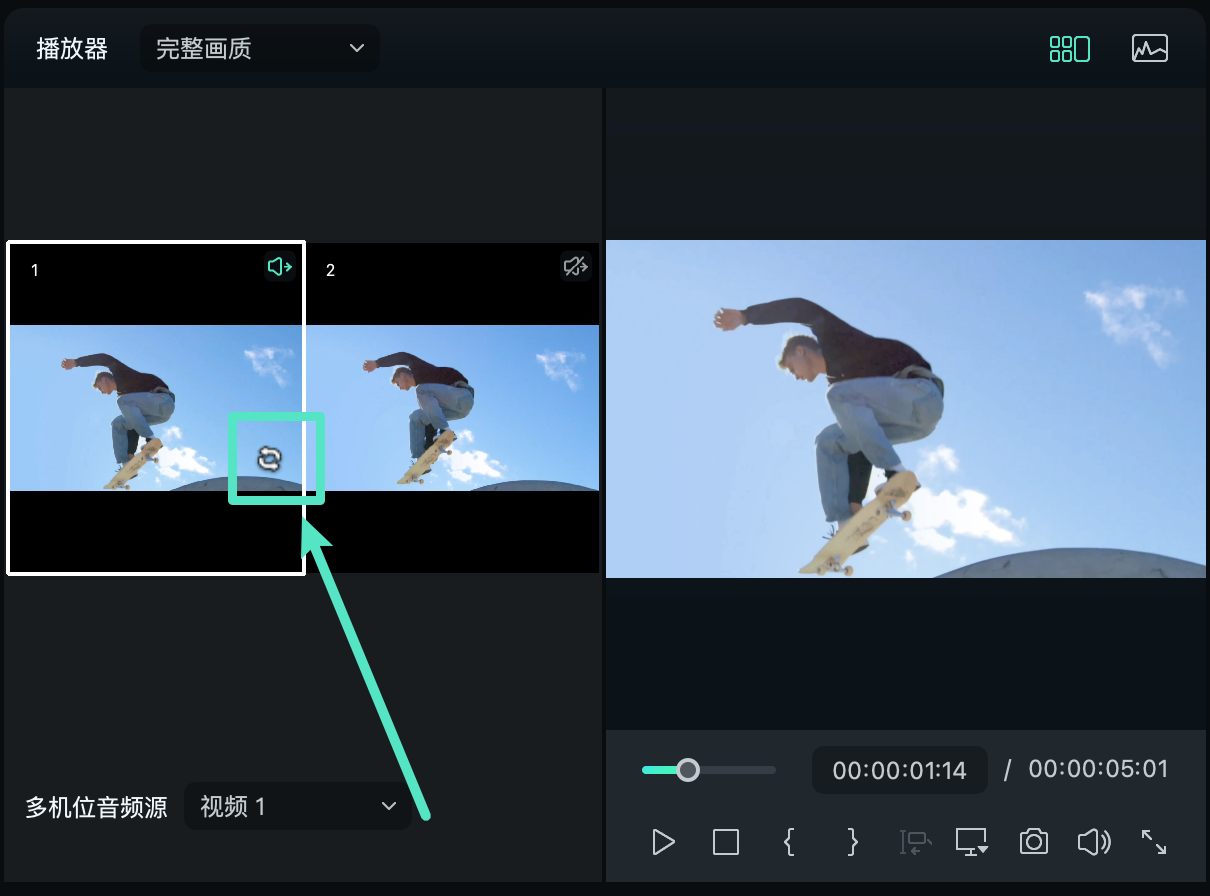Select the multicam grid view icon
This screenshot has width=1210, height=896.
point(1069,48)
